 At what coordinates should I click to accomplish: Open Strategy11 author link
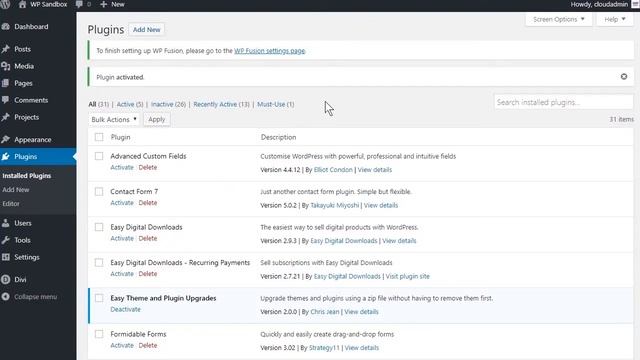click(x=324, y=348)
